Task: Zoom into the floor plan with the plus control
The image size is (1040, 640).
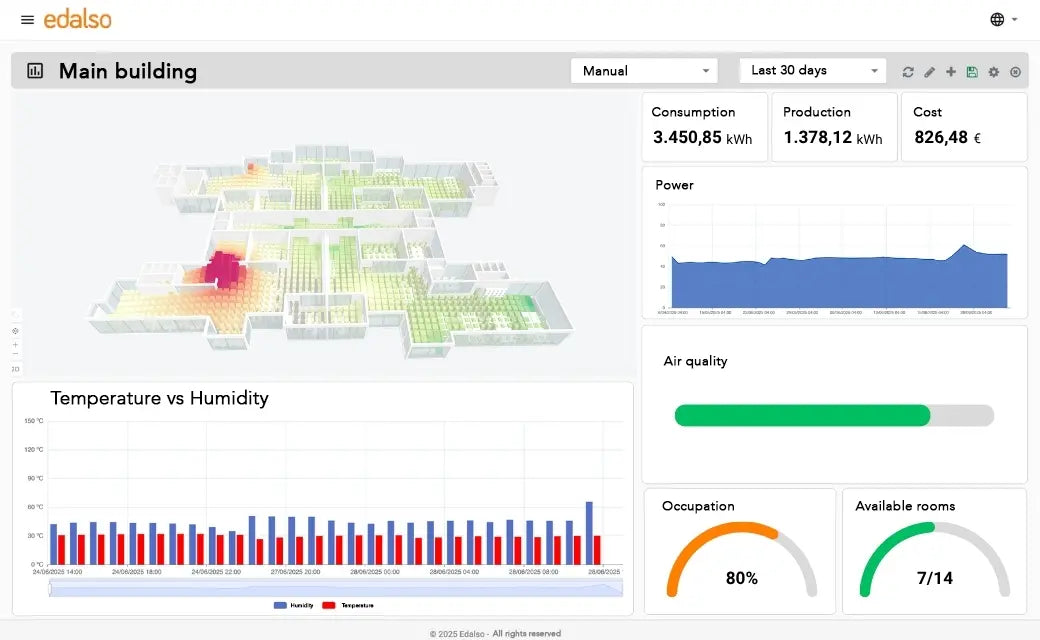Action: click(x=15, y=344)
